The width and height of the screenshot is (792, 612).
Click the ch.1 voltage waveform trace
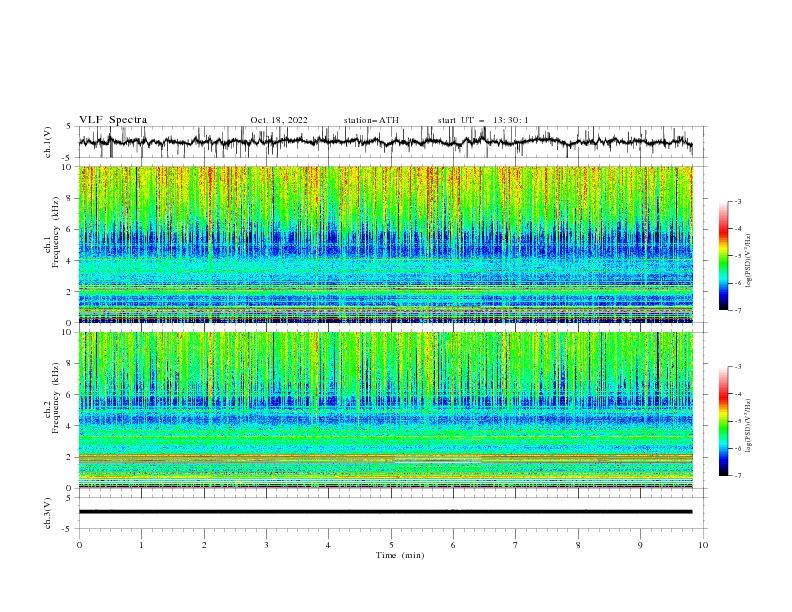(x=385, y=142)
